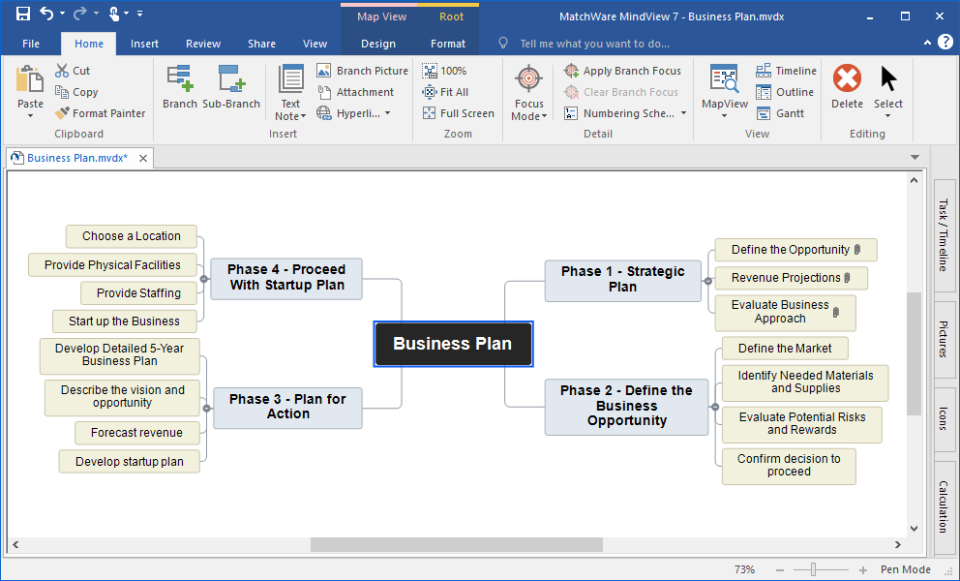The width and height of the screenshot is (960, 581).
Task: Toggle Pen Mode in the status bar
Action: (903, 569)
